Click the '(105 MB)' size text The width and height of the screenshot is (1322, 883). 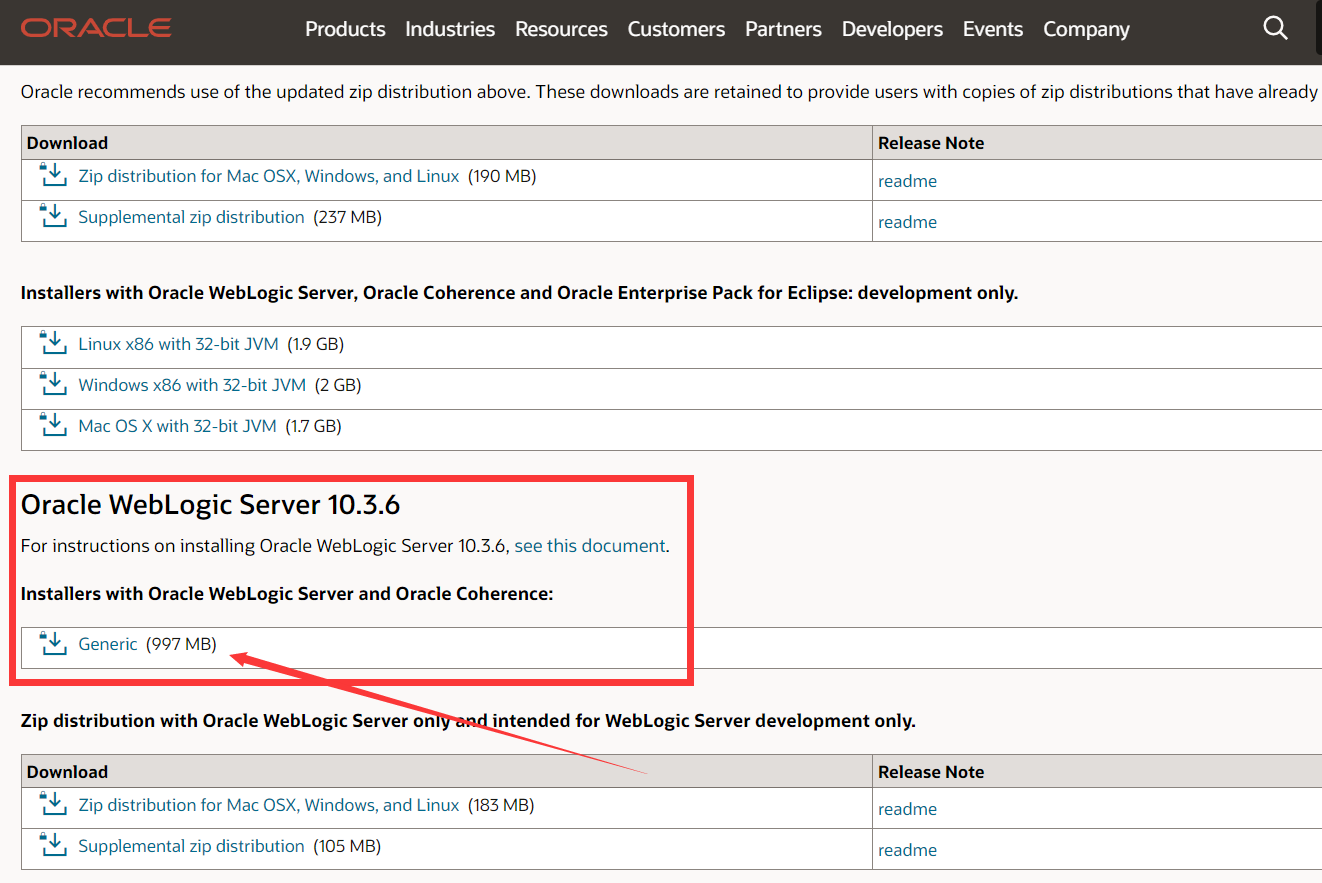[347, 846]
